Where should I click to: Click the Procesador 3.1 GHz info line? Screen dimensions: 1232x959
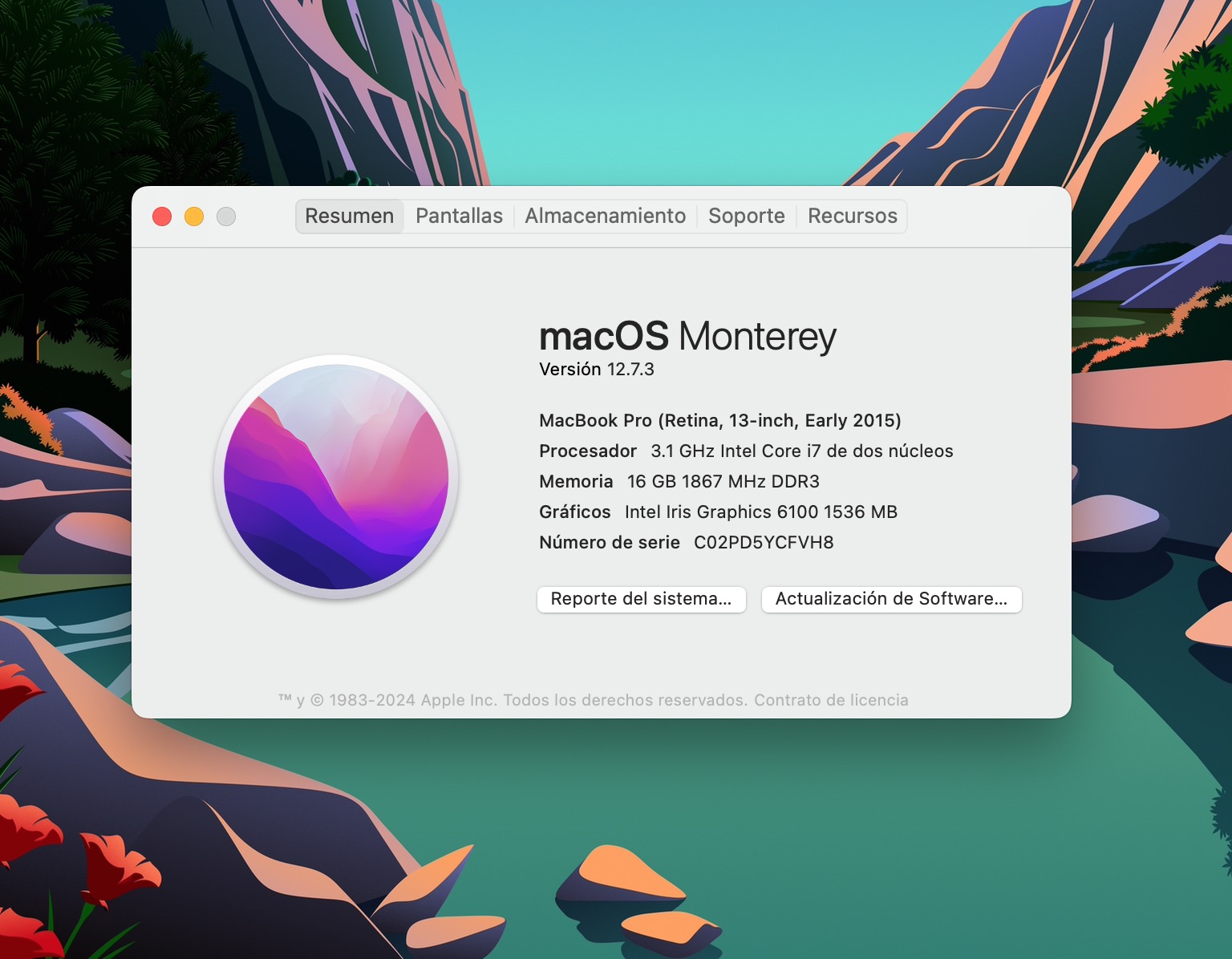tap(745, 451)
